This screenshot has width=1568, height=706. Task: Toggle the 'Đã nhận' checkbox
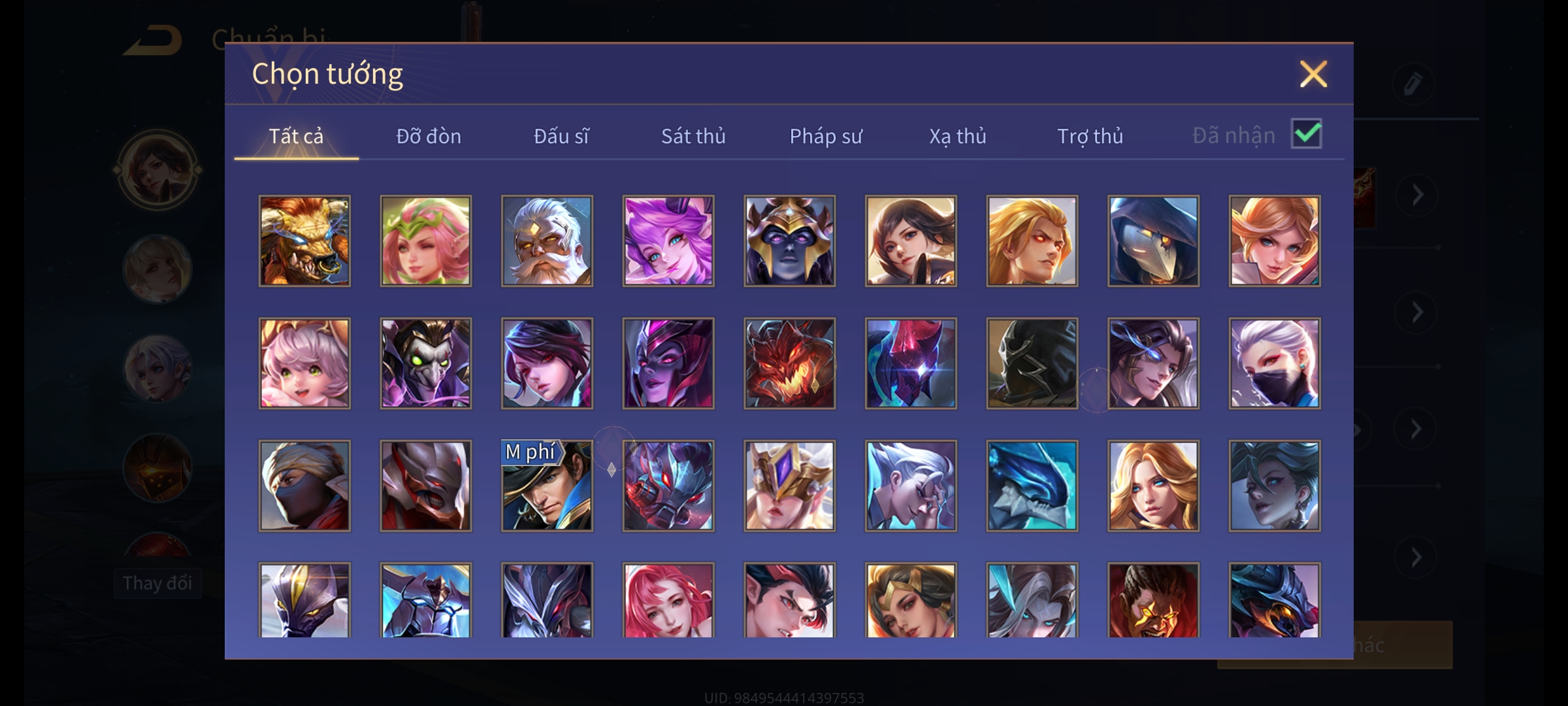(1306, 135)
